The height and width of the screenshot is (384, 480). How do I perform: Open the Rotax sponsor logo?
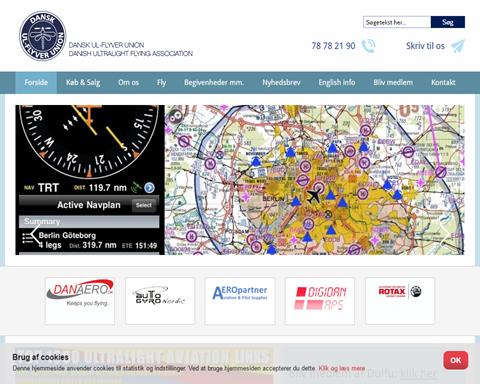(x=400, y=301)
